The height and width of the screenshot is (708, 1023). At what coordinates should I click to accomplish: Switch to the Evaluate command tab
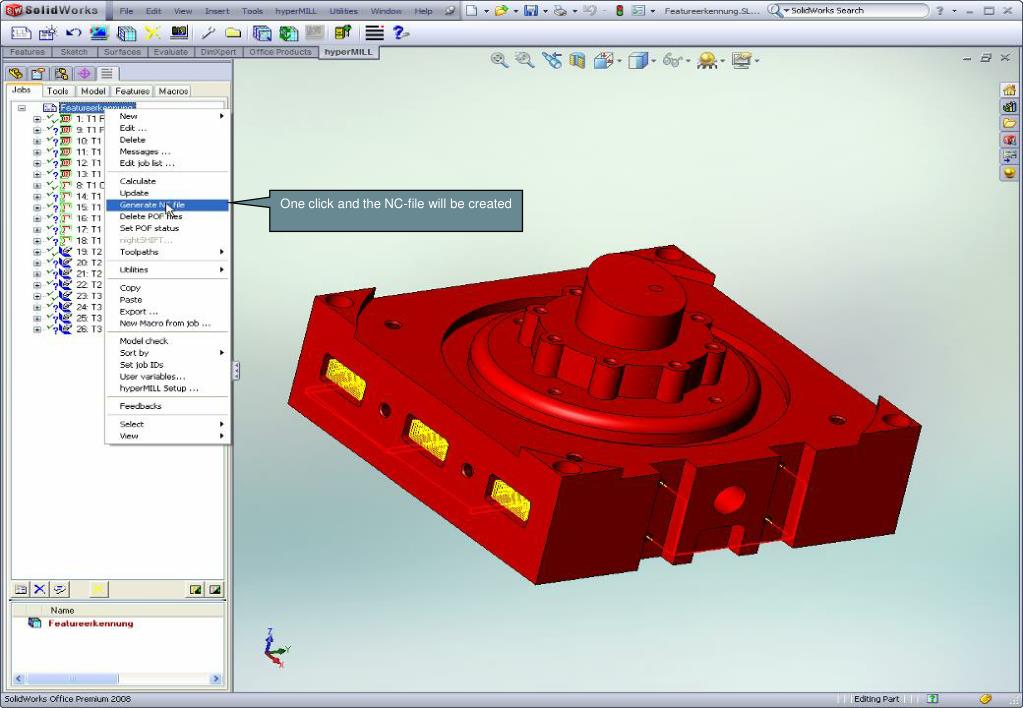pyautogui.click(x=170, y=52)
